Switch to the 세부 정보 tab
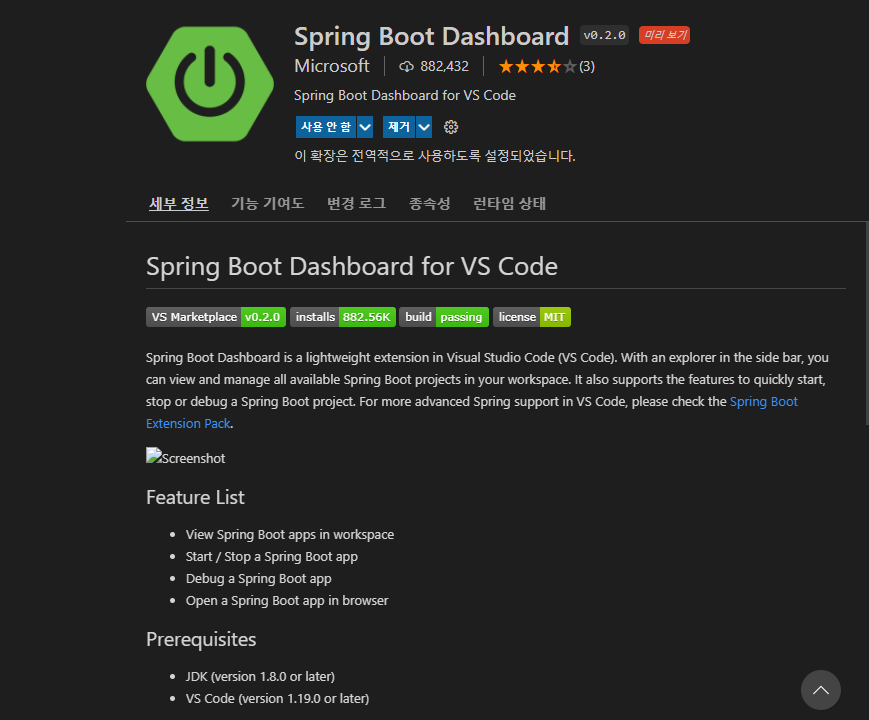Screen dimensions: 869x720 tap(179, 203)
